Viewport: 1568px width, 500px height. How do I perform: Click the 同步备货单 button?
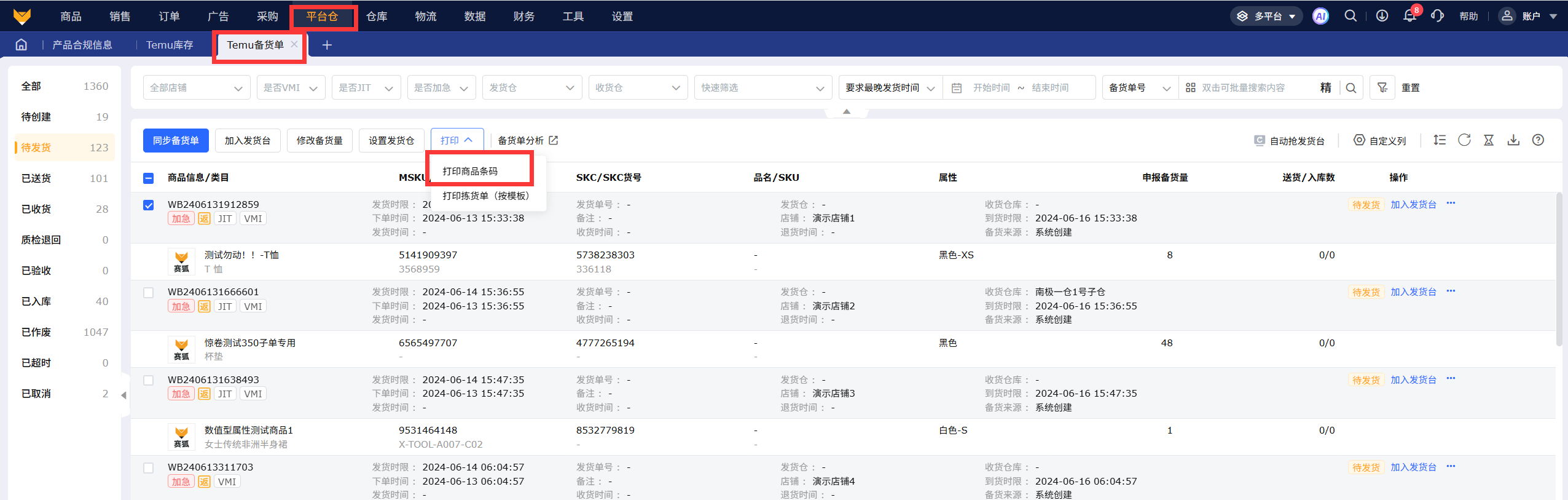point(176,141)
